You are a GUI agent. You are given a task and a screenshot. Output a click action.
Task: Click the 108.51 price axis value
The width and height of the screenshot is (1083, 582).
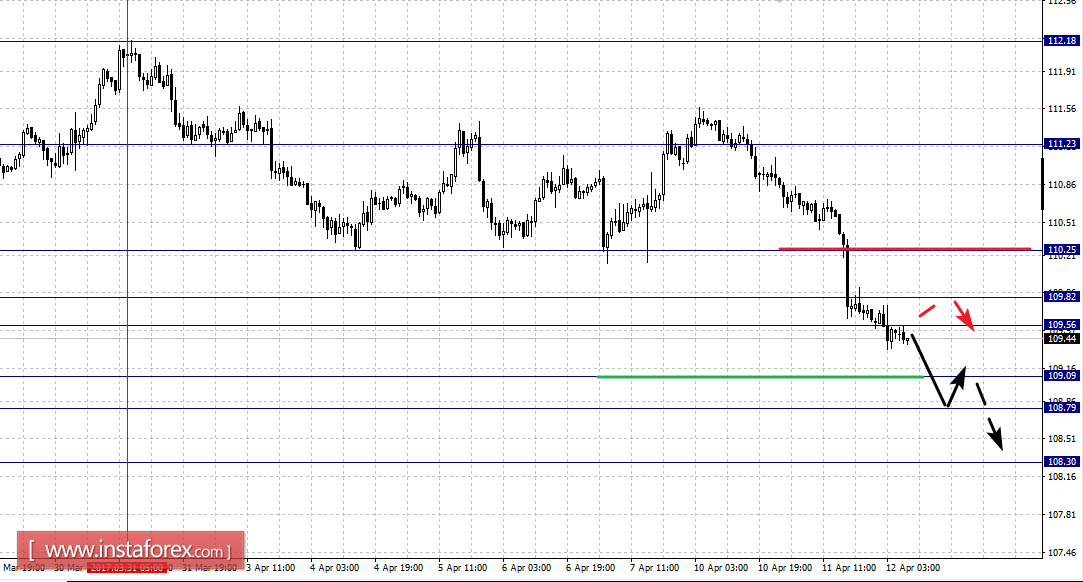pos(1062,439)
